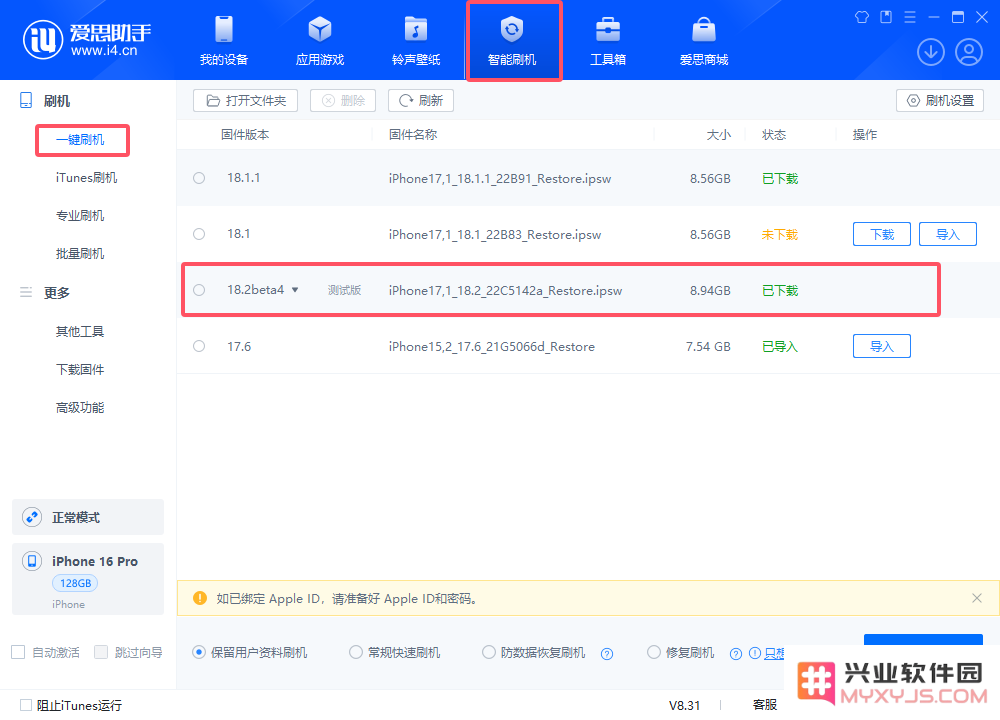Click the title bar menu lines icon
The image size is (1000, 720).
click(x=910, y=17)
